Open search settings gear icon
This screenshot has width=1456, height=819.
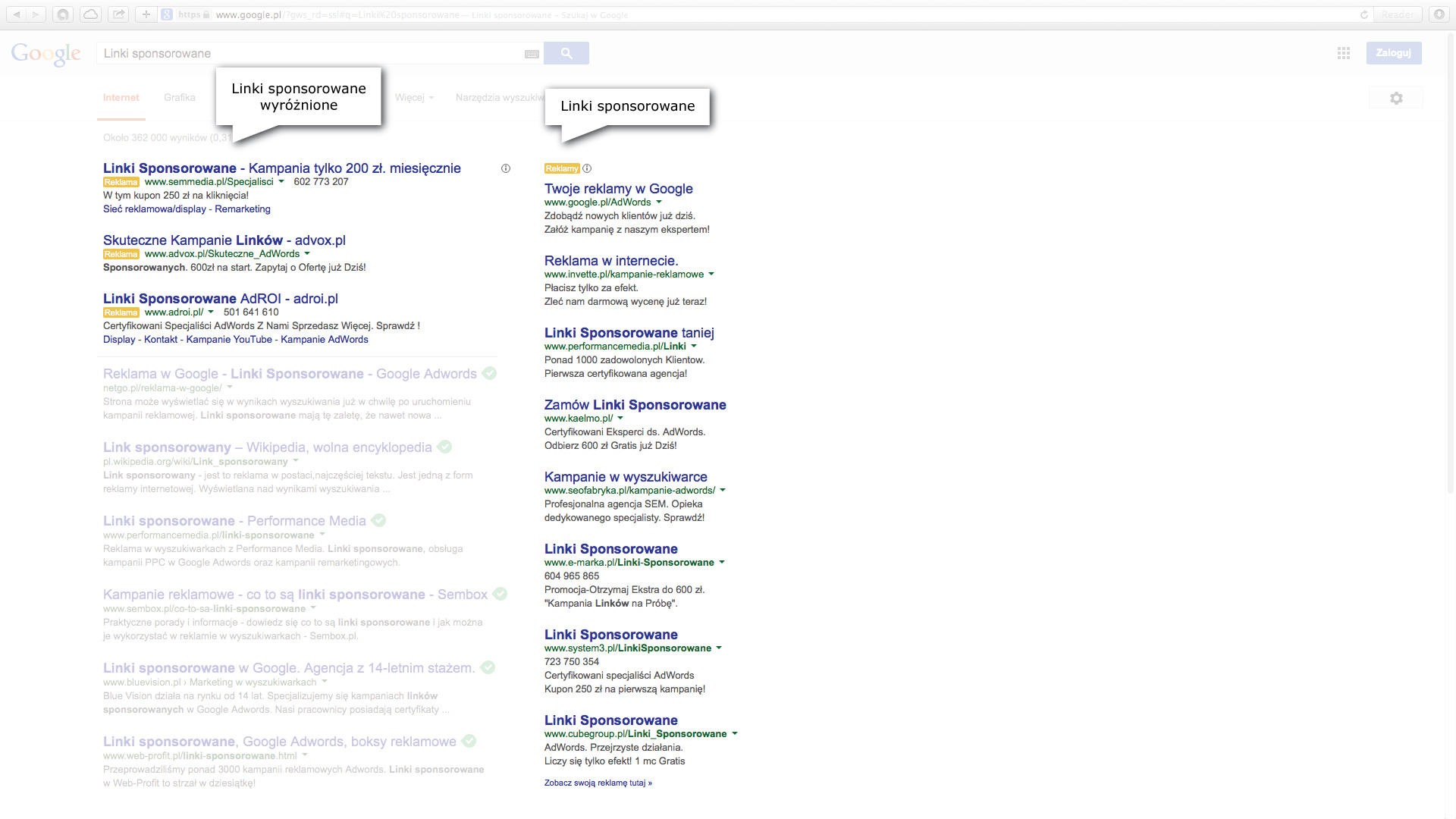pos(1396,98)
